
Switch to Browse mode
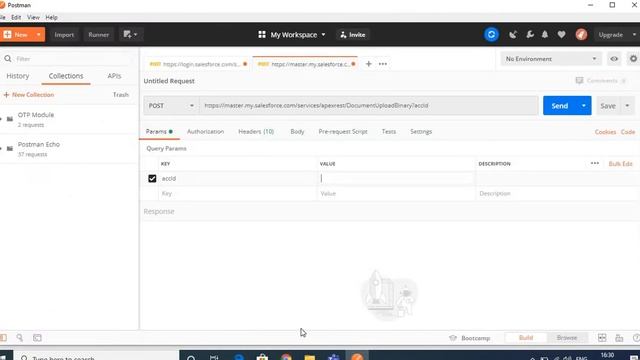pos(567,338)
